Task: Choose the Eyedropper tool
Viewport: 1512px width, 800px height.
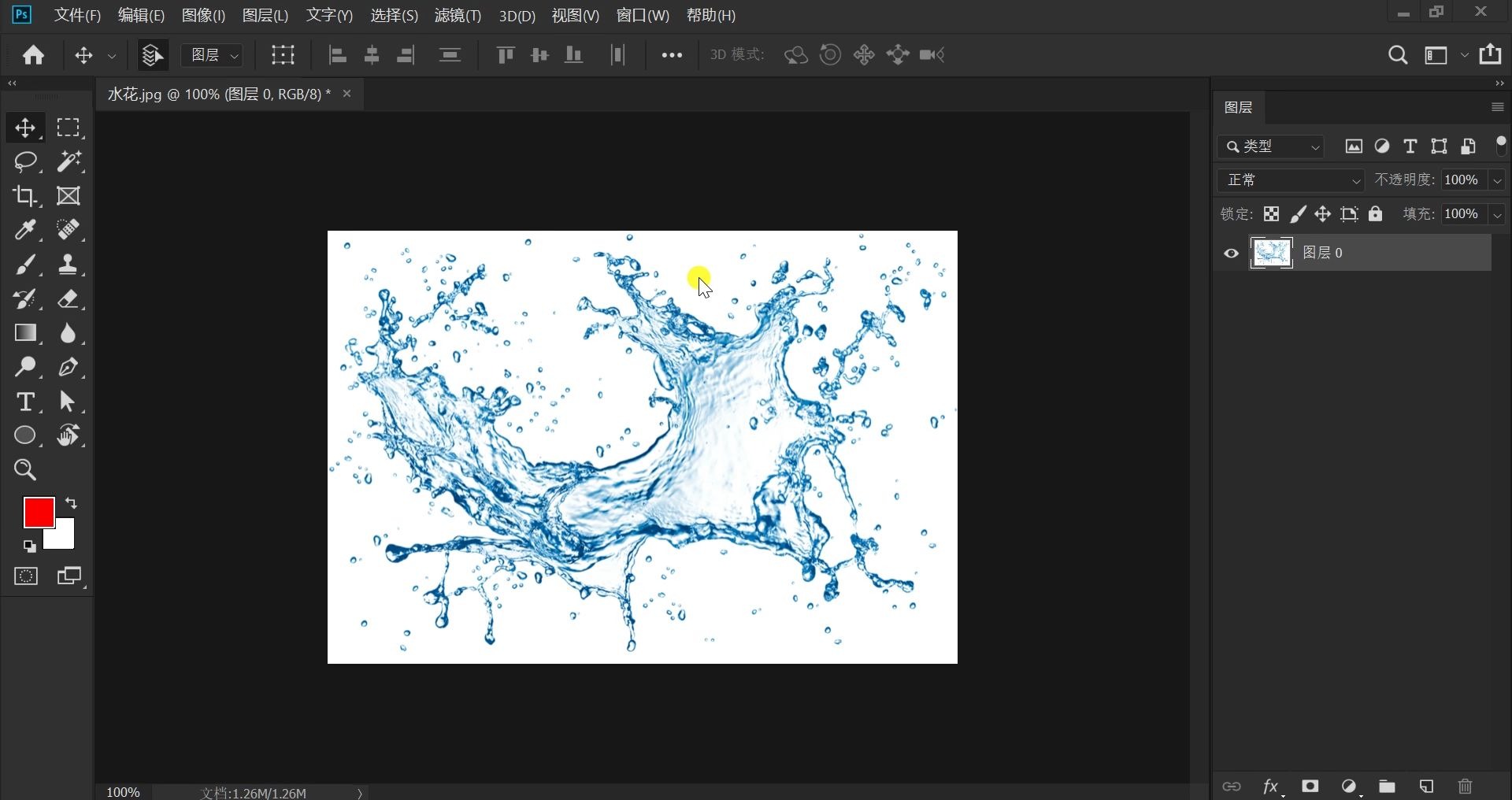Action: click(25, 230)
